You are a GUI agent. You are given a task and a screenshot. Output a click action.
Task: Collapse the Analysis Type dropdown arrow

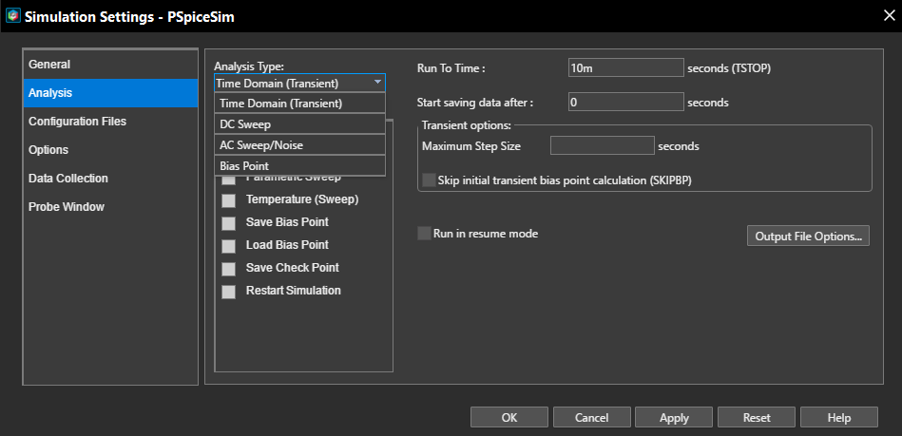pyautogui.click(x=377, y=83)
